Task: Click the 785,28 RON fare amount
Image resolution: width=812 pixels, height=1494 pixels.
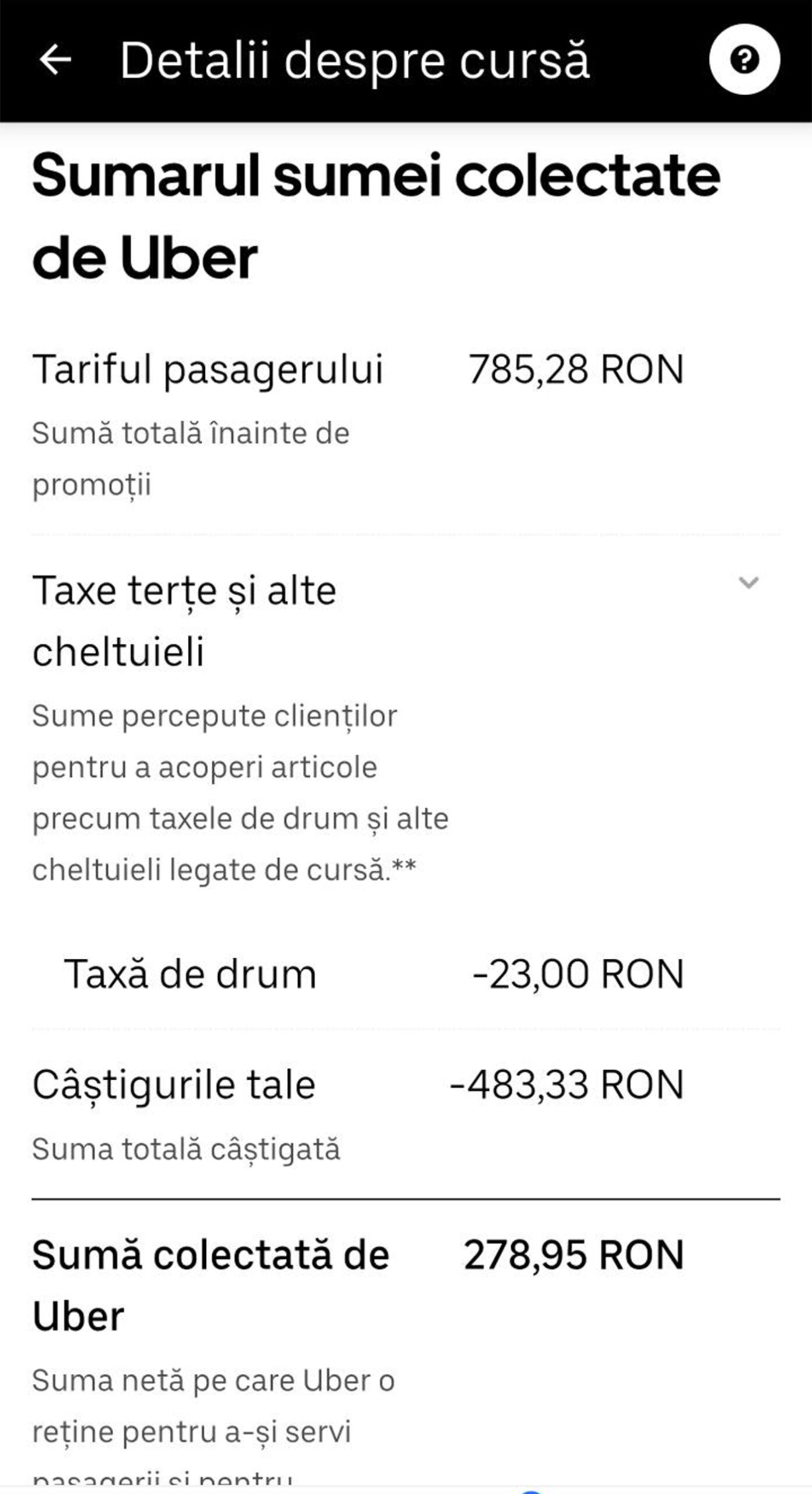Action: tap(576, 369)
